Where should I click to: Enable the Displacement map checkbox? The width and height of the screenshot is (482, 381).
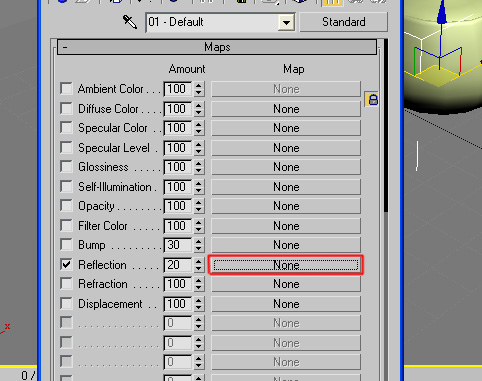point(66,304)
